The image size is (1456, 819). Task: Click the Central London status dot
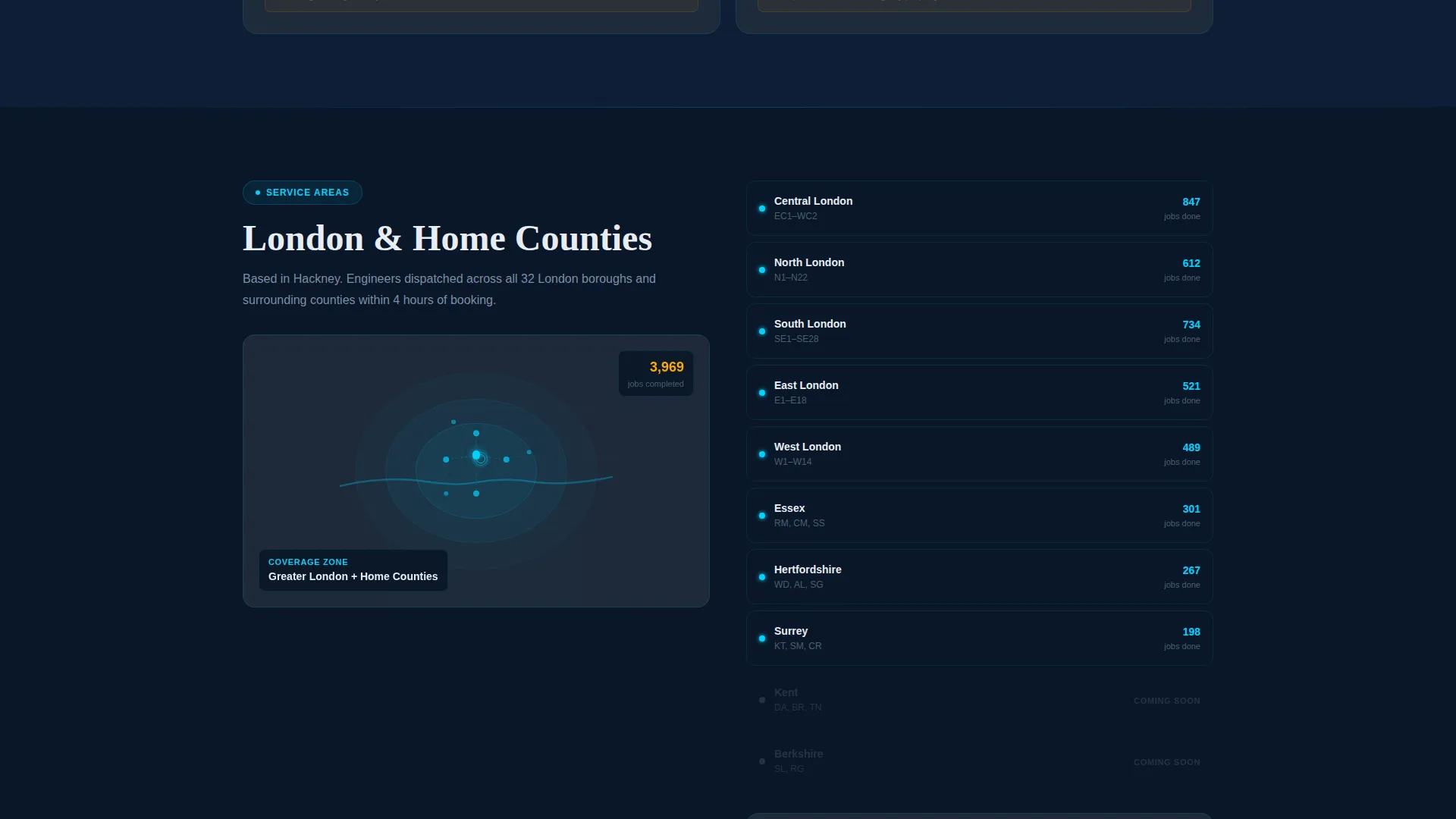tap(762, 209)
